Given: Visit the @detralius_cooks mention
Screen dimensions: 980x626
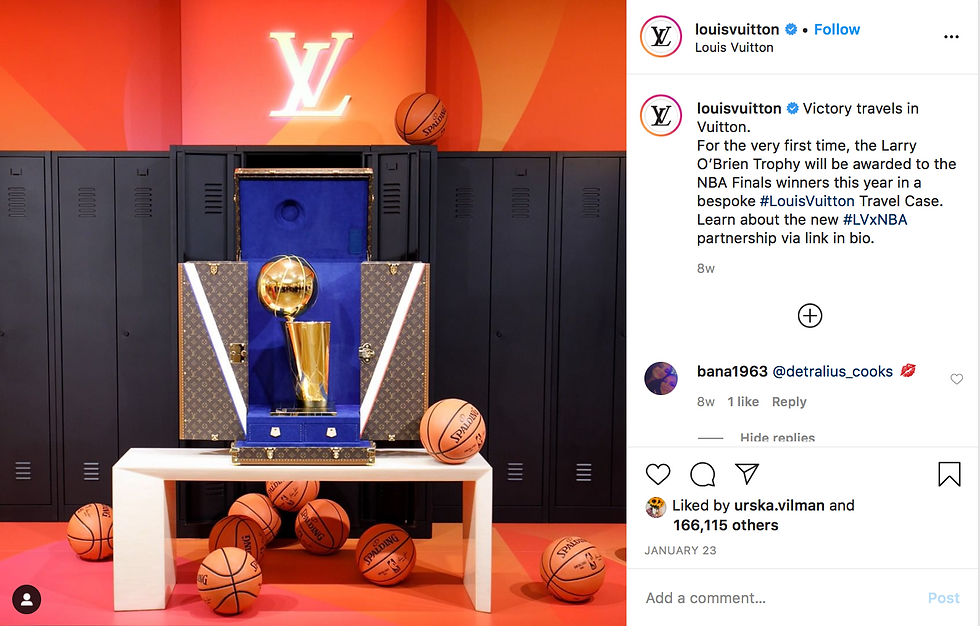Looking at the screenshot, I should (832, 372).
